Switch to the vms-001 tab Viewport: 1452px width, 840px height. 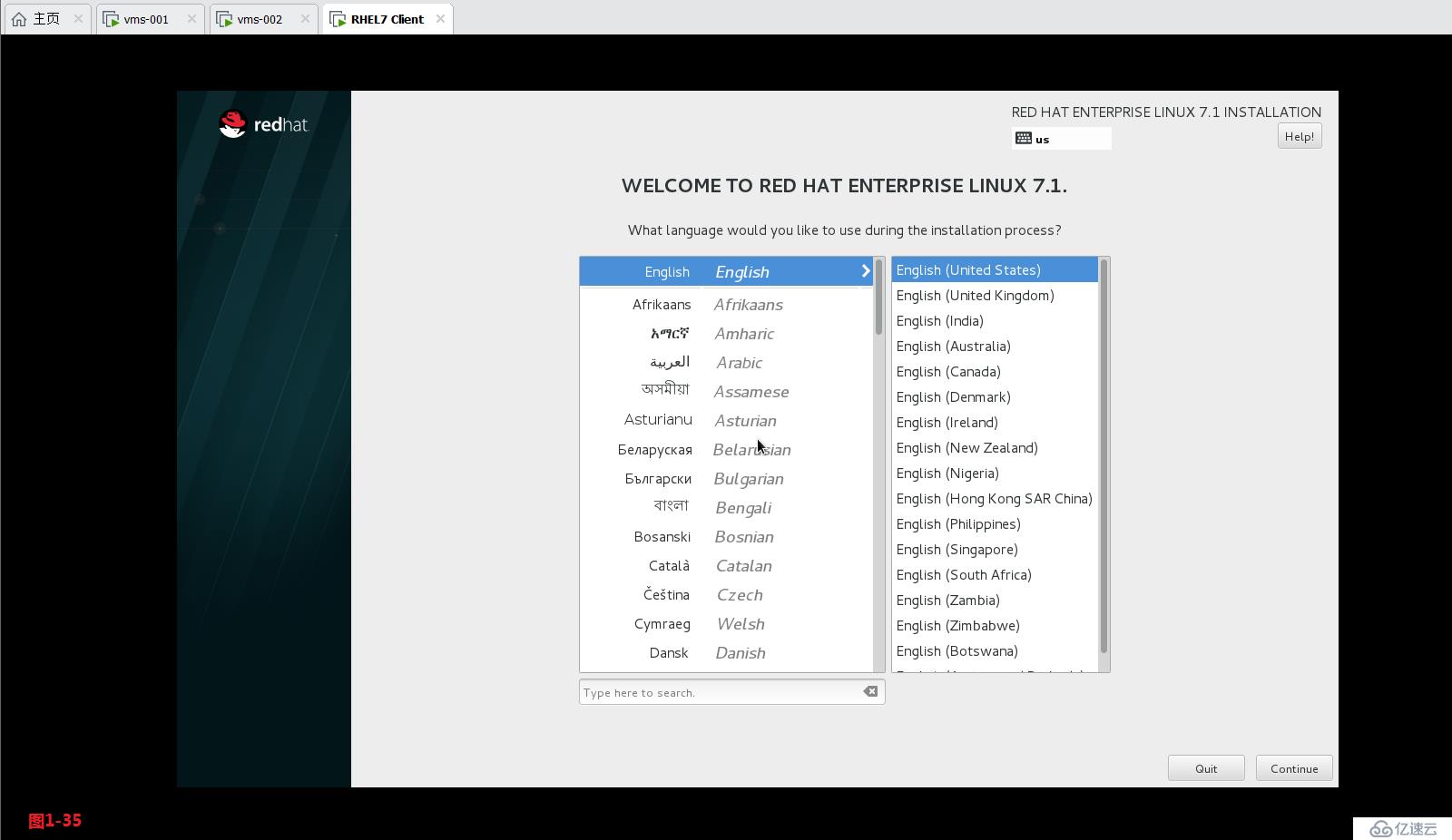[149, 19]
